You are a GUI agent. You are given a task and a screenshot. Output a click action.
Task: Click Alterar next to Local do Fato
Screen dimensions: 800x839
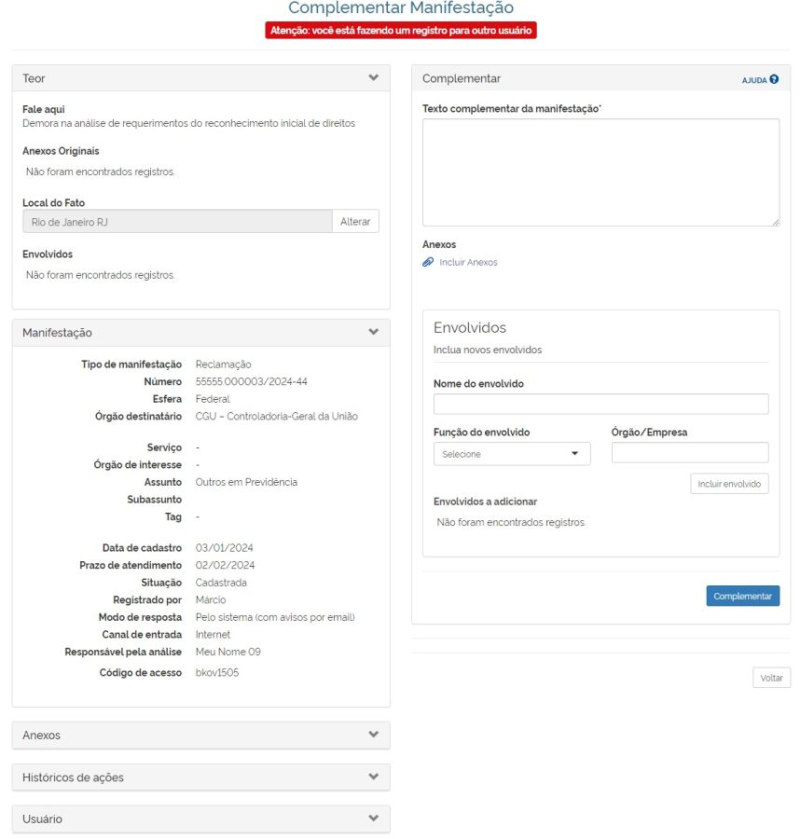(355, 222)
